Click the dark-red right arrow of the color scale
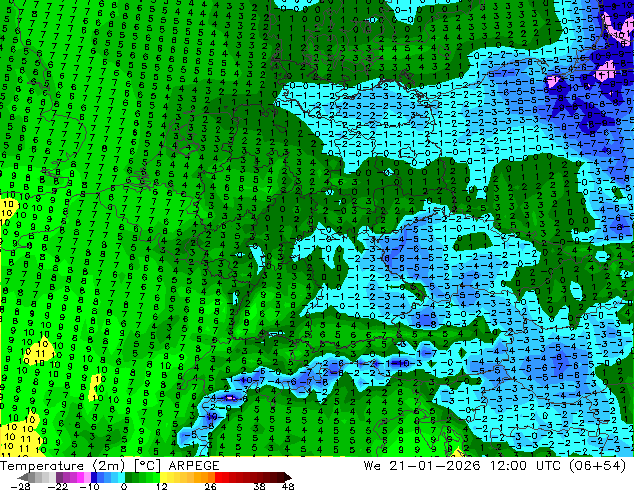This screenshot has width=634, height=490. 288,477
